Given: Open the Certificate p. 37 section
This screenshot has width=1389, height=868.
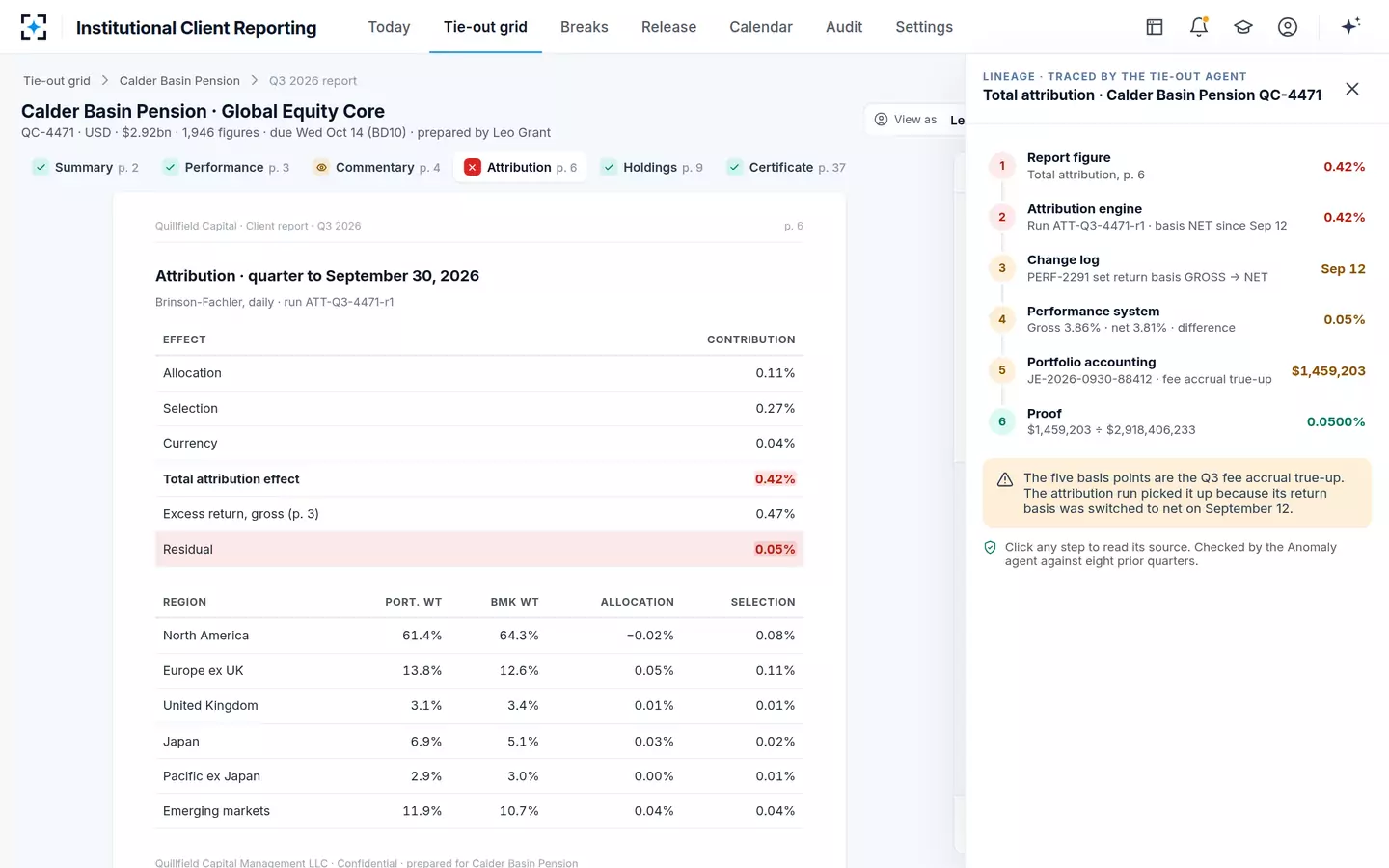Looking at the screenshot, I should [x=786, y=167].
